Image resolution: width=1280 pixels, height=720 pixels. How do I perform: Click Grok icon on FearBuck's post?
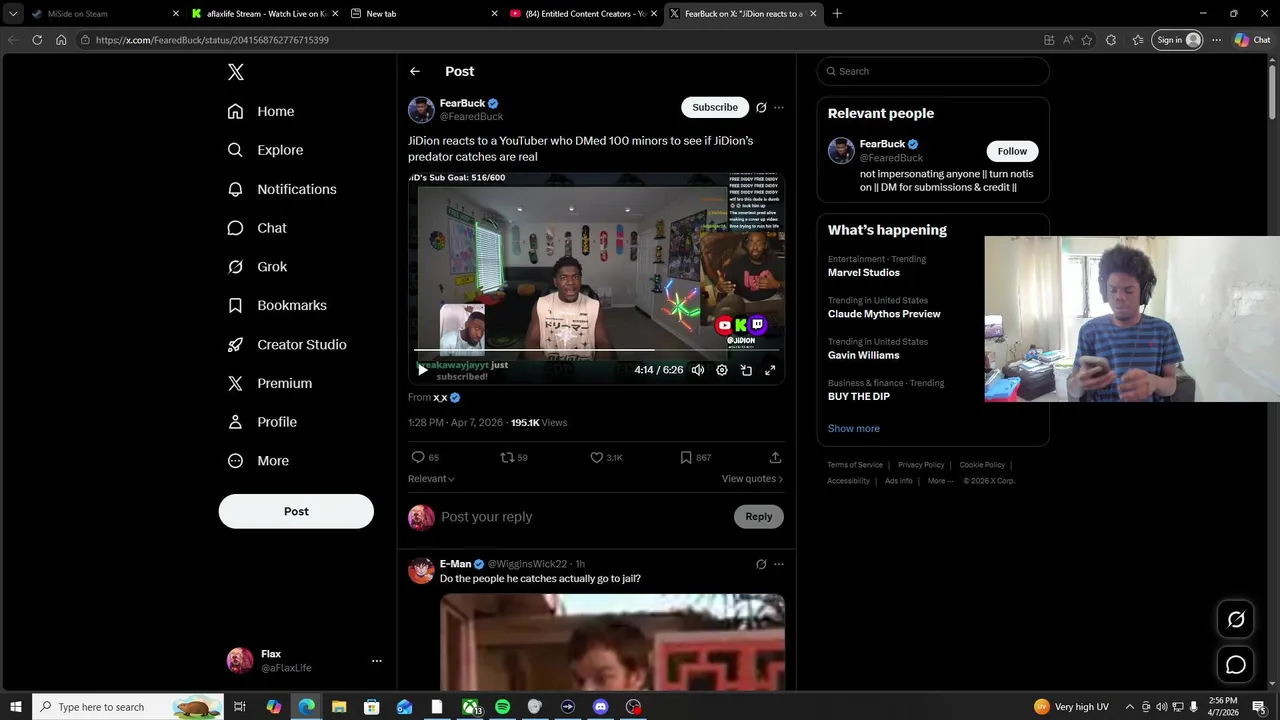pyautogui.click(x=761, y=107)
